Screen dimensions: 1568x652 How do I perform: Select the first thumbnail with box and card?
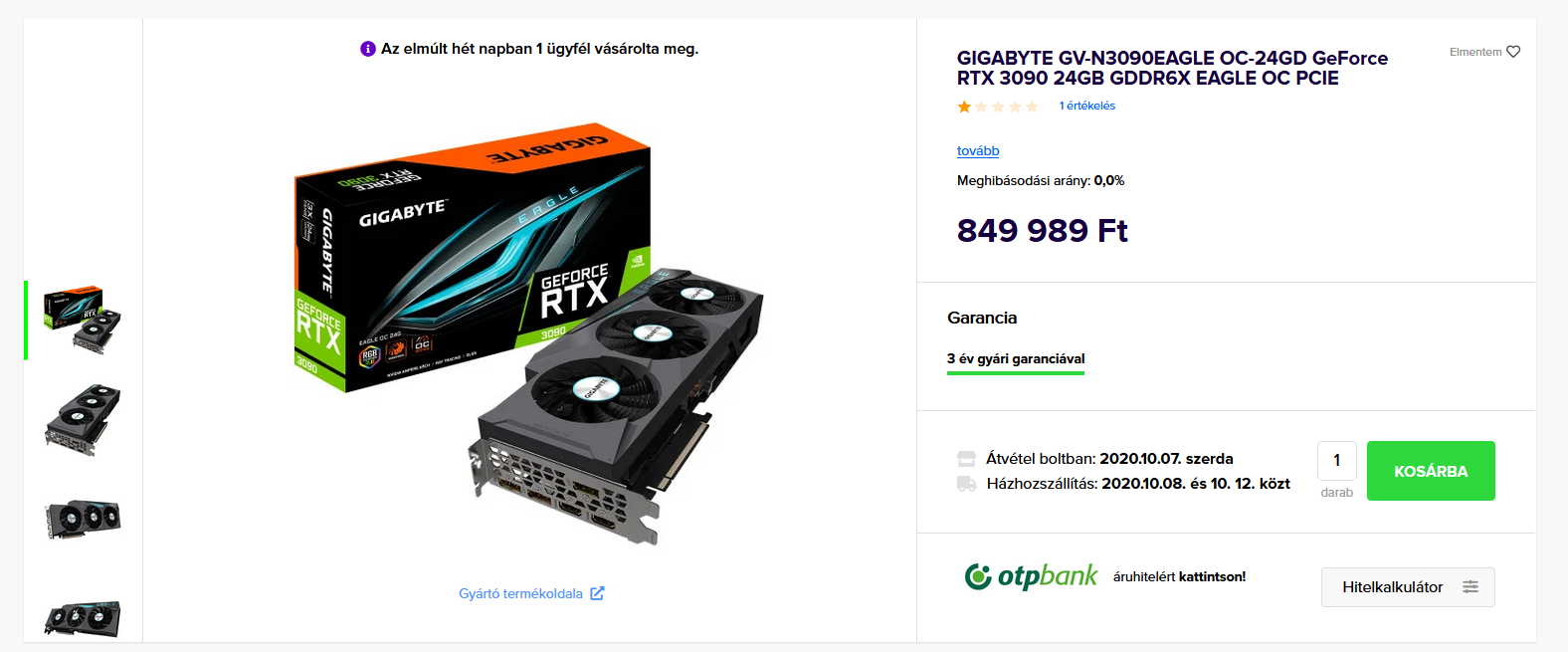pos(83,321)
